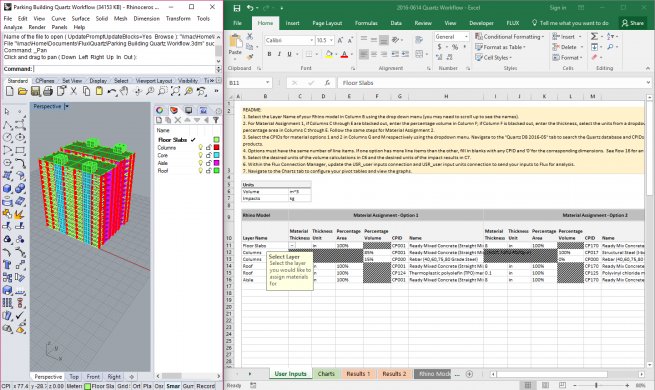
Task: Click the add new worksheet plus button
Action: click(x=469, y=374)
